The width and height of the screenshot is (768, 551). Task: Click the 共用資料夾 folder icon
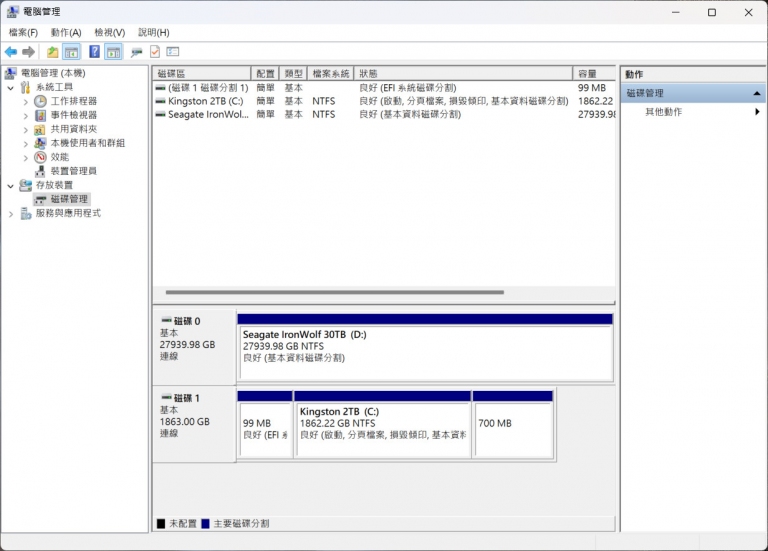40,129
